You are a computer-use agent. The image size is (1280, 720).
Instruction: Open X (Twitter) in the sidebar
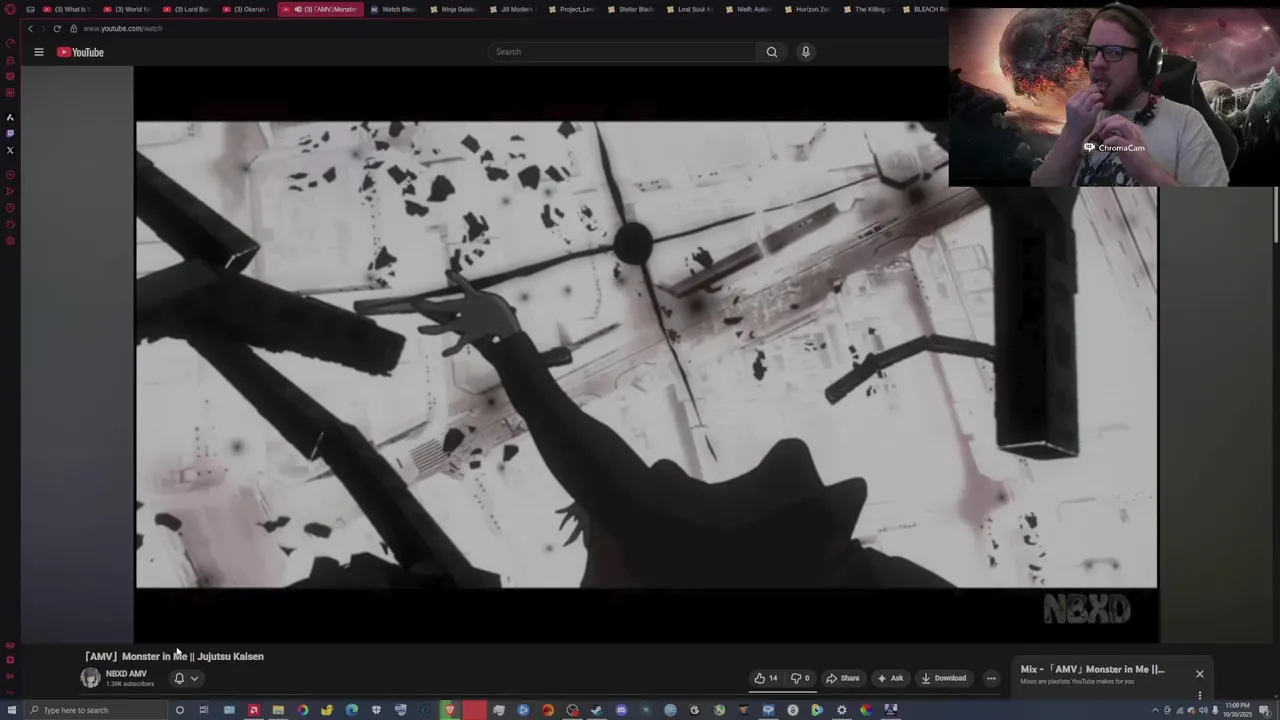[x=10, y=150]
